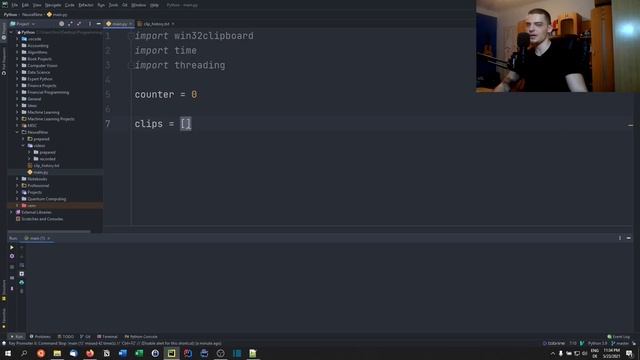Open the Refactor menu
The height and width of the screenshot is (360, 640).
click(x=86, y=5)
